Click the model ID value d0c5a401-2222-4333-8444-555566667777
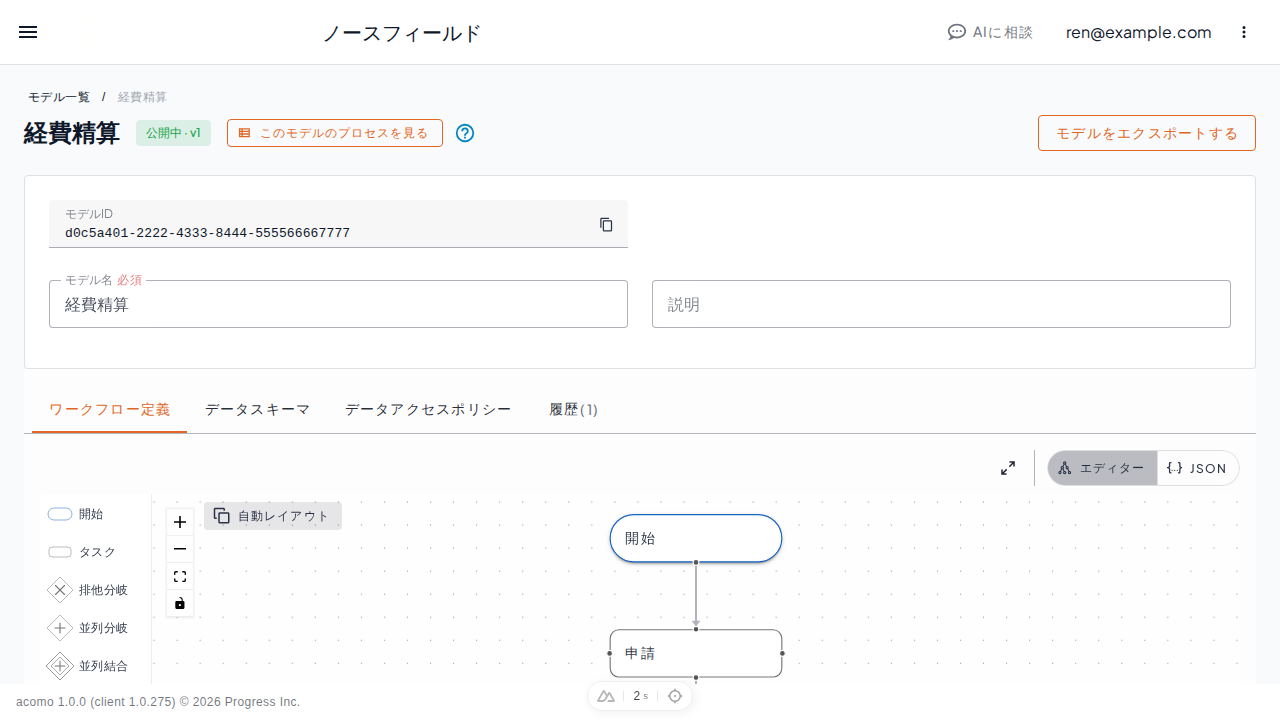 tap(207, 233)
